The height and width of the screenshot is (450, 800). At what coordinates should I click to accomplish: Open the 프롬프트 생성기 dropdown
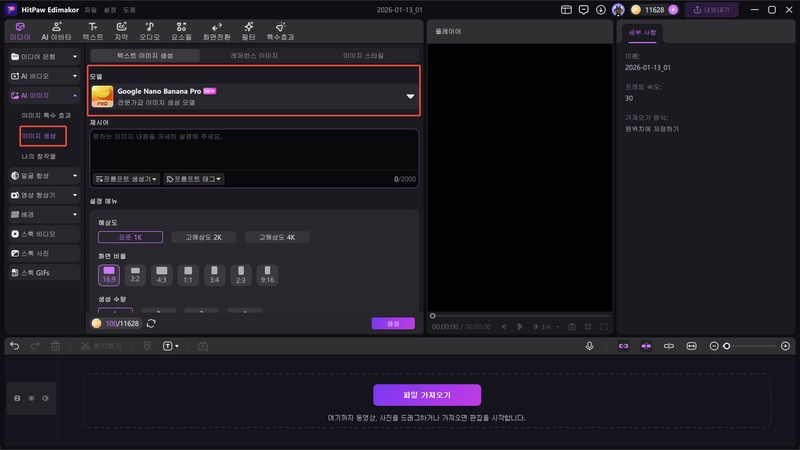point(126,179)
